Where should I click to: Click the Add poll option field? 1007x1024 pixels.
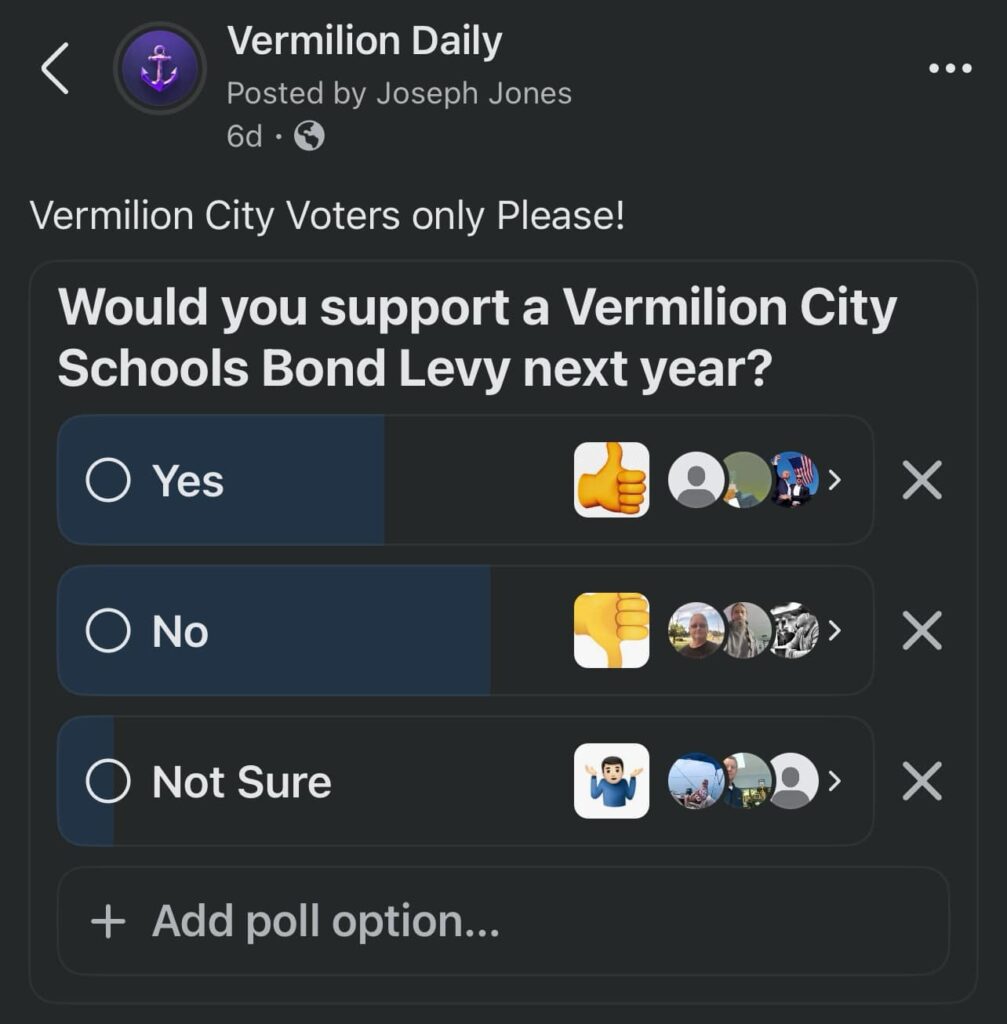coord(503,921)
